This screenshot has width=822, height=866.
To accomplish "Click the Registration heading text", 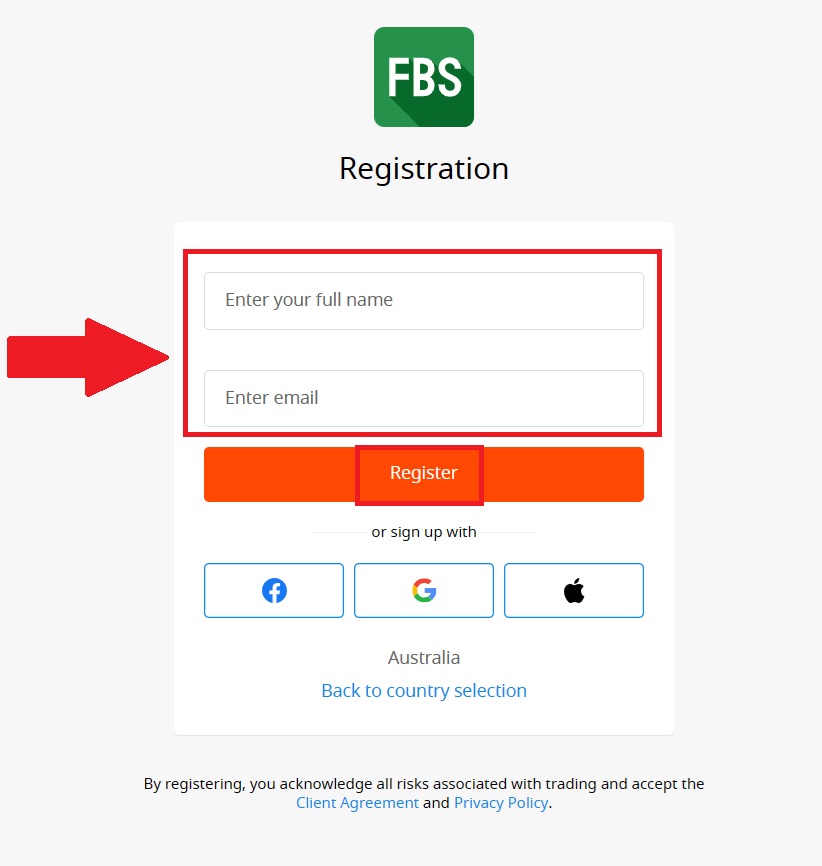I will [424, 168].
